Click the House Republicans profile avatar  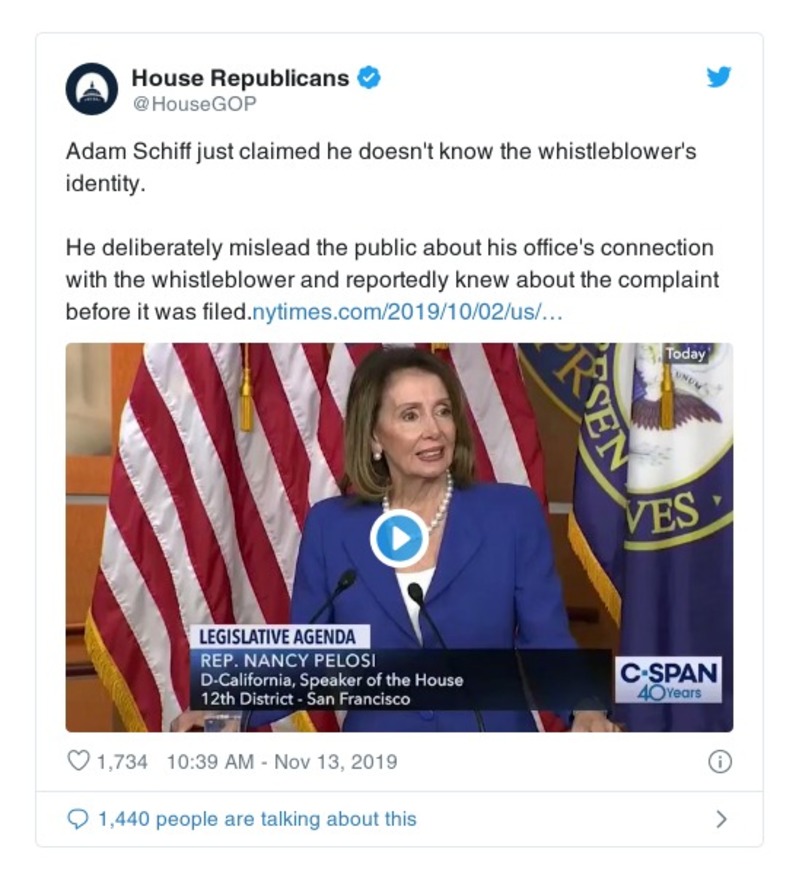click(92, 89)
